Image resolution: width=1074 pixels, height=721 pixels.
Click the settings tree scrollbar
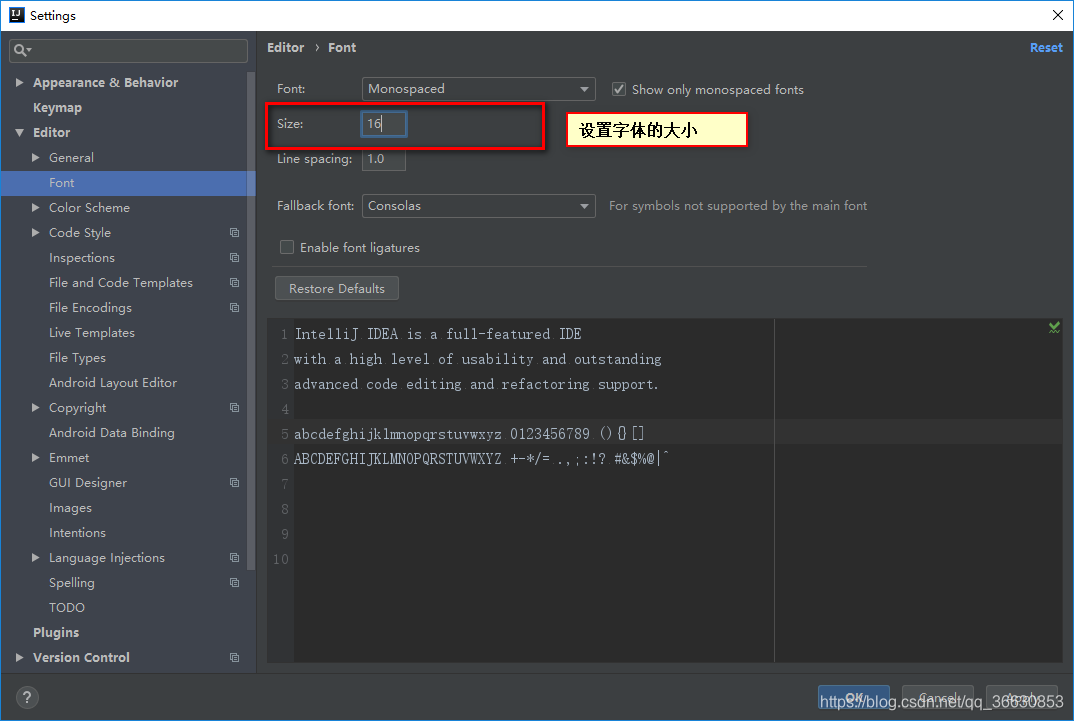pyautogui.click(x=251, y=320)
